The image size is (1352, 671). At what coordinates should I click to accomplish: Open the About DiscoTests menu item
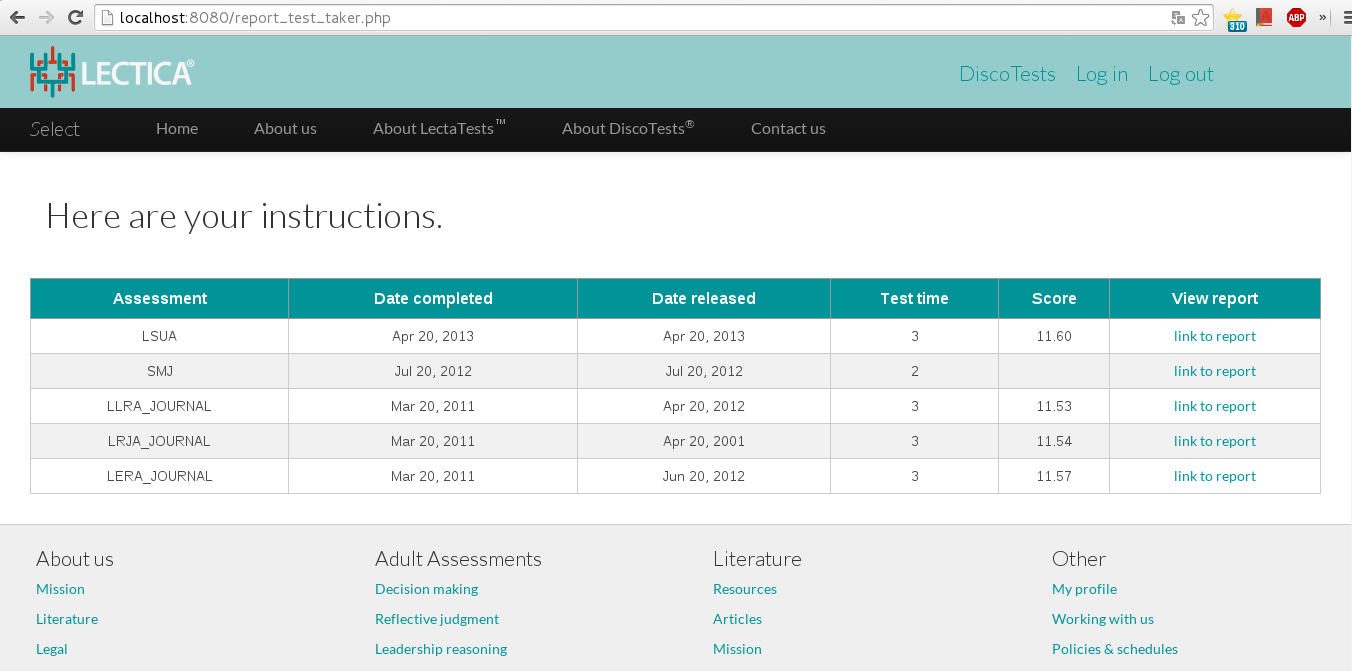[x=628, y=128]
